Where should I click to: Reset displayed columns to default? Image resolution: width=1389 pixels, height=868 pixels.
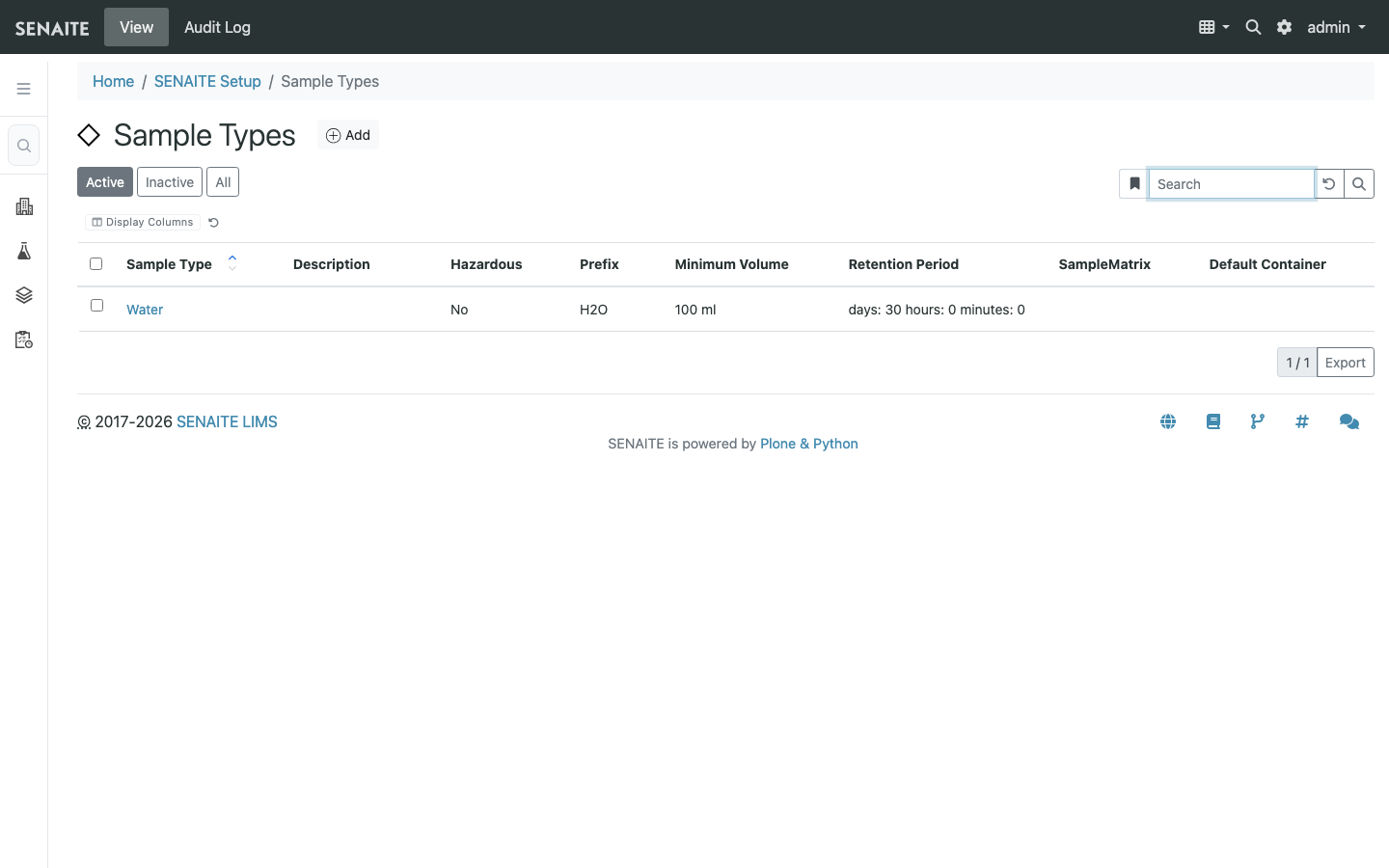point(214,223)
